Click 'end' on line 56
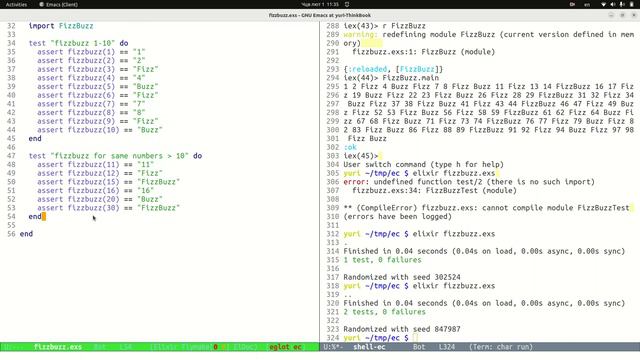Image resolution: width=640 pixels, height=360 pixels. tap(26, 234)
